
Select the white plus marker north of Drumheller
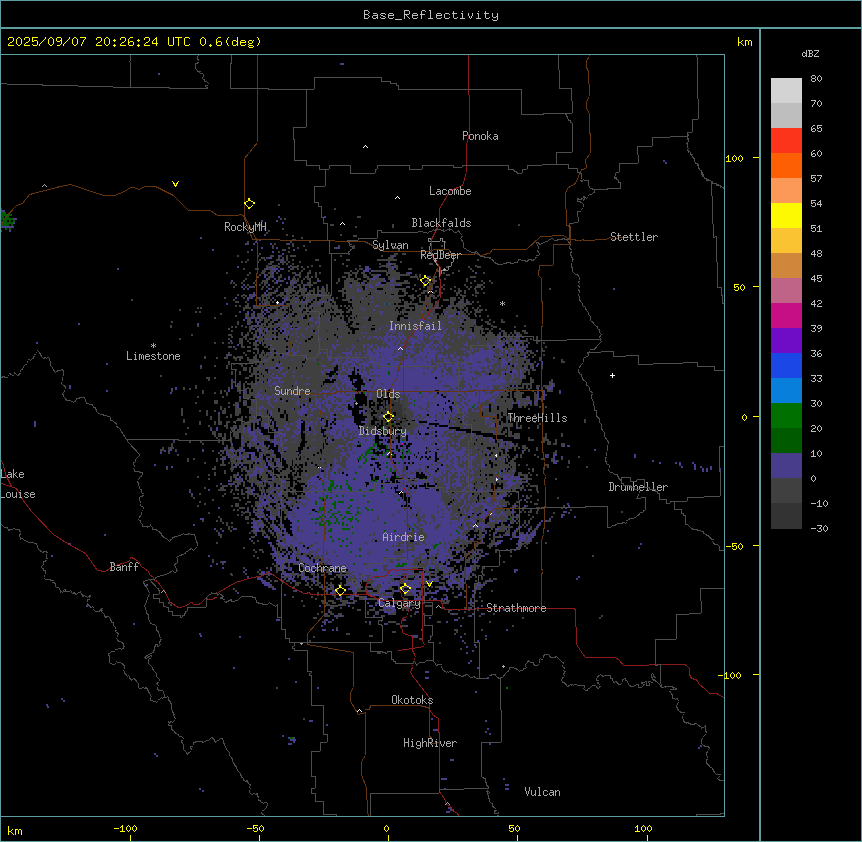point(612,375)
